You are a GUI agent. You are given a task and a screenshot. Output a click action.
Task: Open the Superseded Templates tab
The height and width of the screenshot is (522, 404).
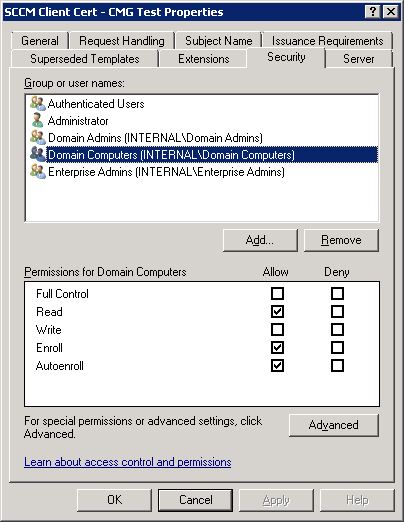85,59
